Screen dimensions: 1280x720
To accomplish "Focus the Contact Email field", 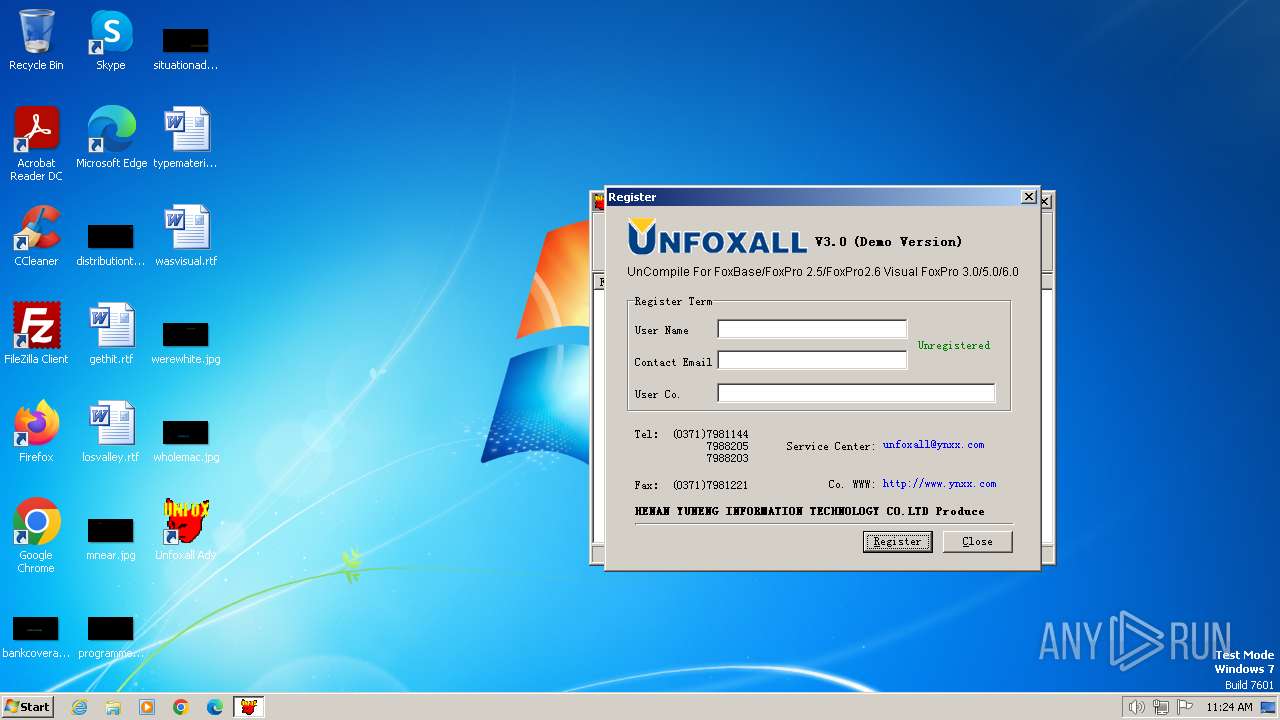I will click(812, 360).
